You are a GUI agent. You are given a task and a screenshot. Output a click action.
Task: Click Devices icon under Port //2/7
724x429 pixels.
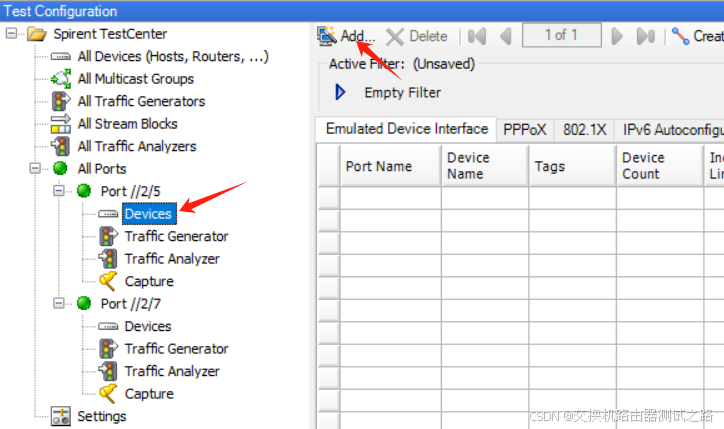click(x=108, y=326)
